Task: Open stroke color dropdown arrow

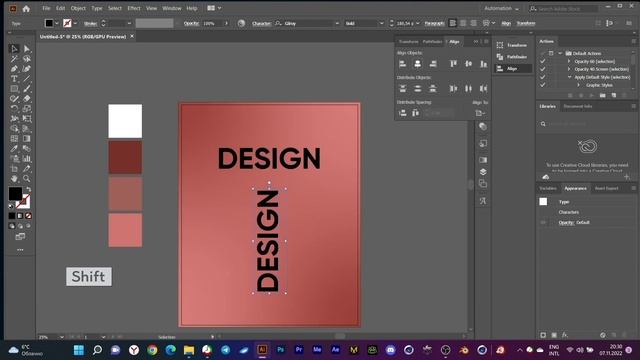Action: 75,23
